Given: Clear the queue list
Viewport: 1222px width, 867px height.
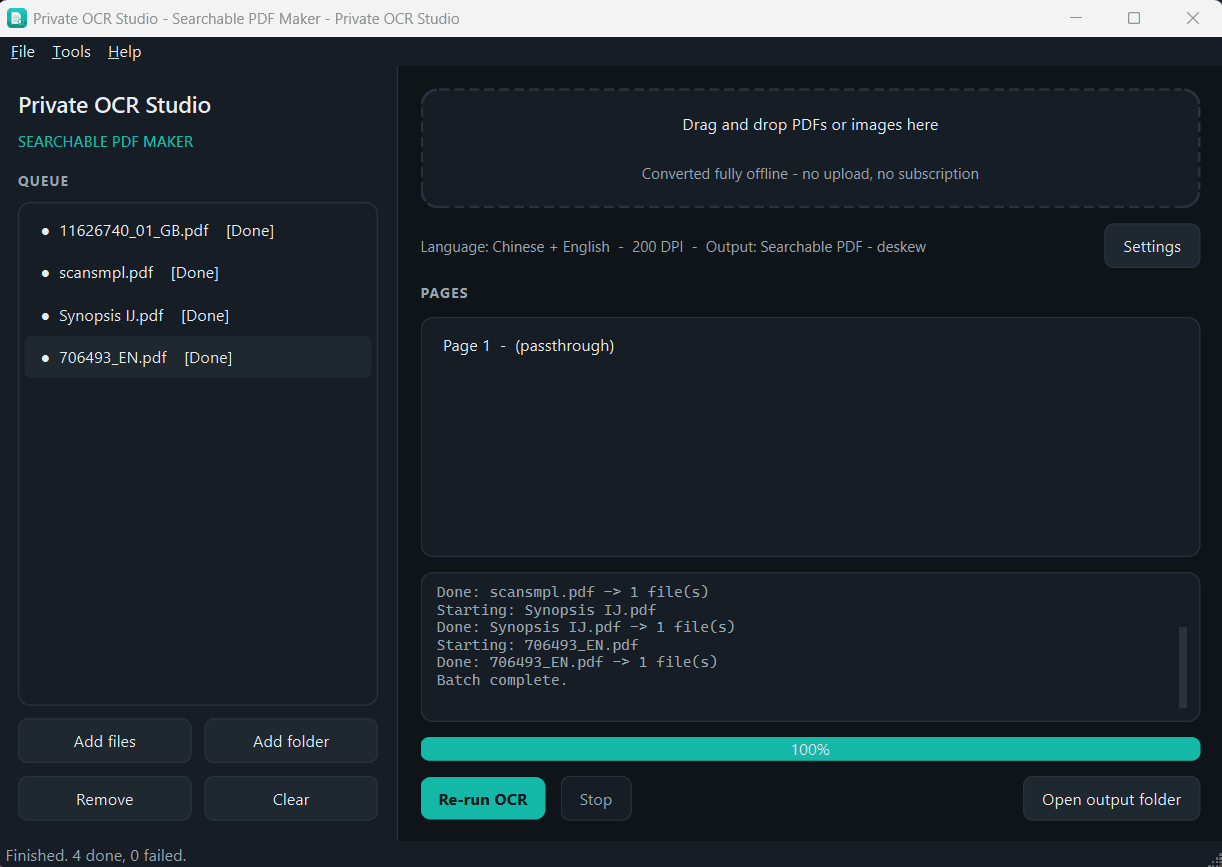Looking at the screenshot, I should tap(291, 799).
